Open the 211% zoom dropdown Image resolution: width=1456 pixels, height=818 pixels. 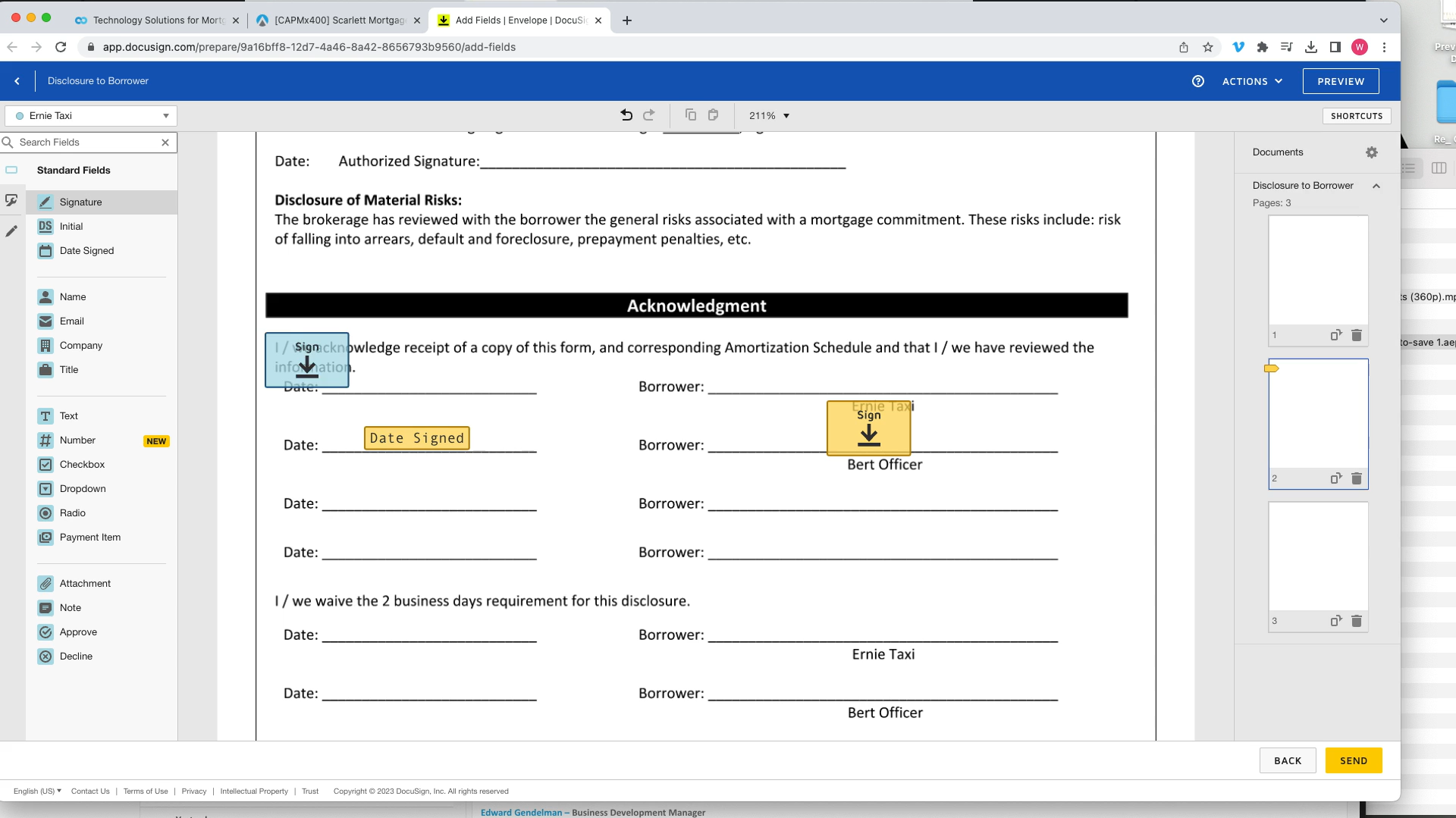click(x=769, y=116)
